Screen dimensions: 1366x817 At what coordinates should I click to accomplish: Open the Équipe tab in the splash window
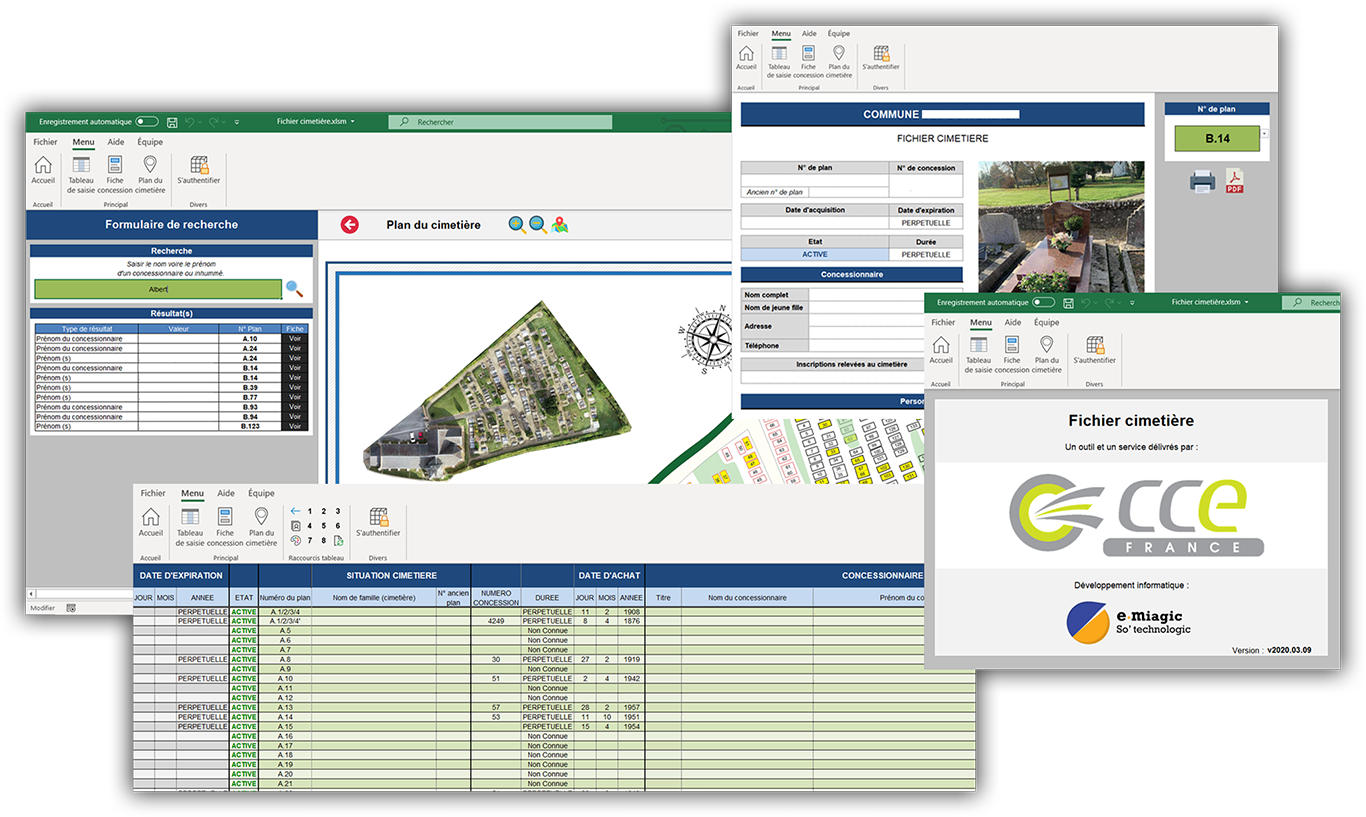(x=1047, y=322)
